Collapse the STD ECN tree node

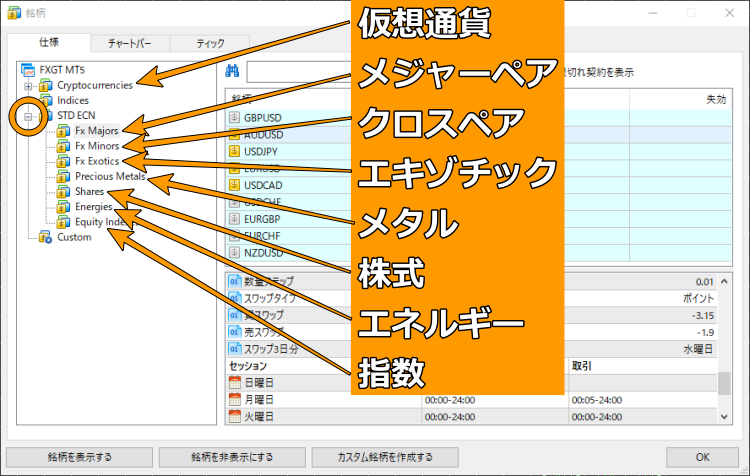(28, 116)
